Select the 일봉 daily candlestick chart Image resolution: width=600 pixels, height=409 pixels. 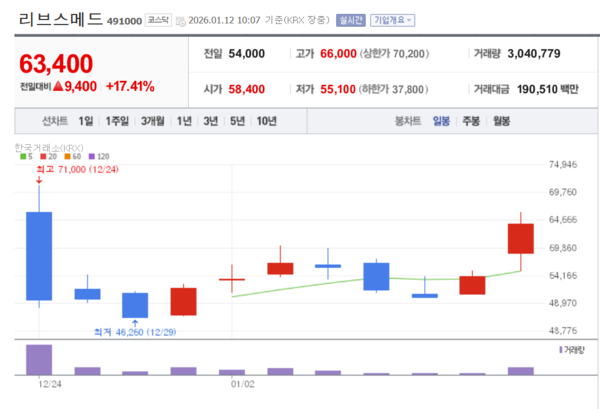pyautogui.click(x=441, y=122)
